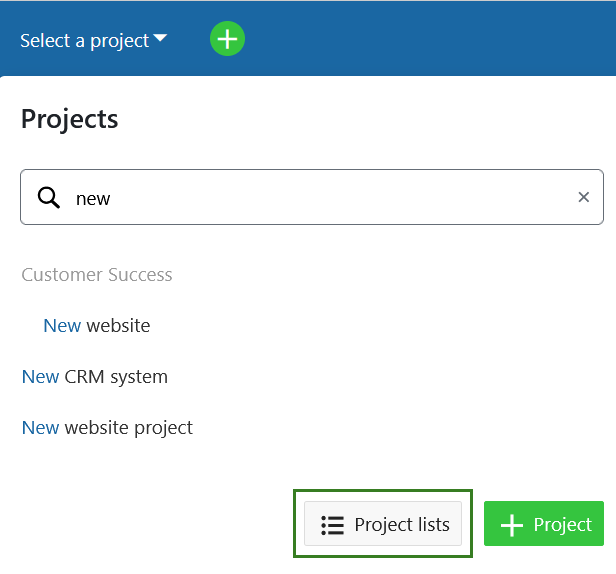Open Project lists
This screenshot has height=574, width=616.
383,524
